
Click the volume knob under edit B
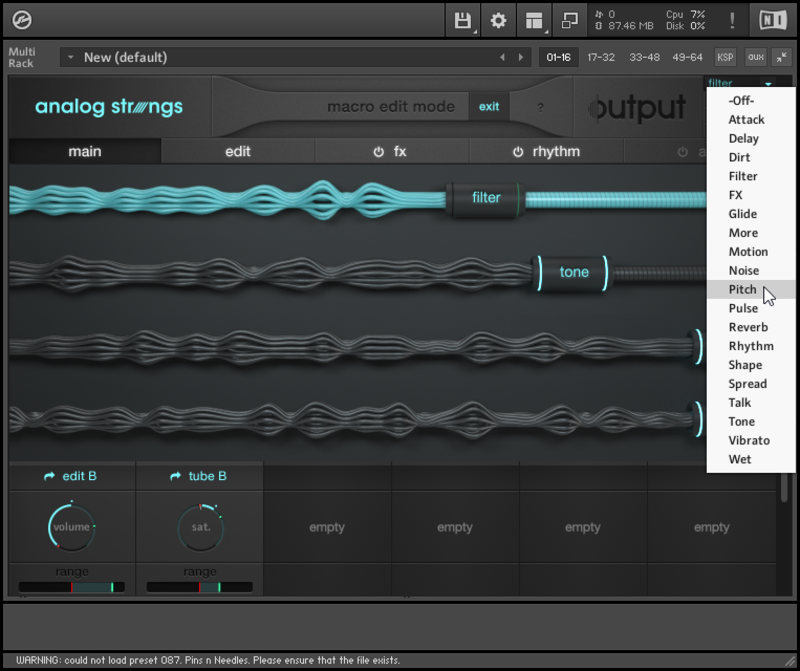click(72, 527)
